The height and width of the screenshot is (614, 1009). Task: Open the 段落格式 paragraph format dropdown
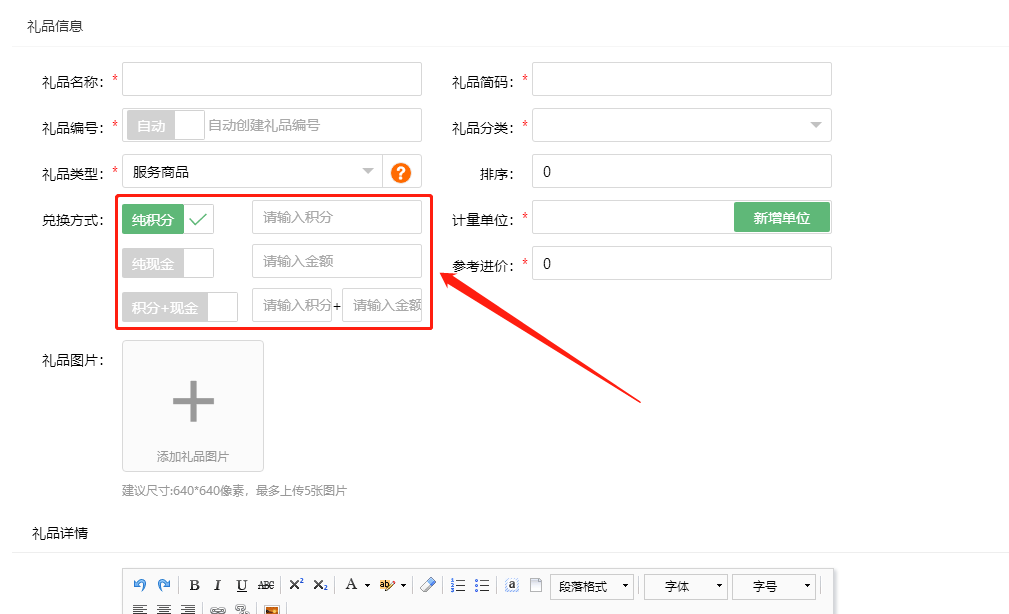click(591, 586)
